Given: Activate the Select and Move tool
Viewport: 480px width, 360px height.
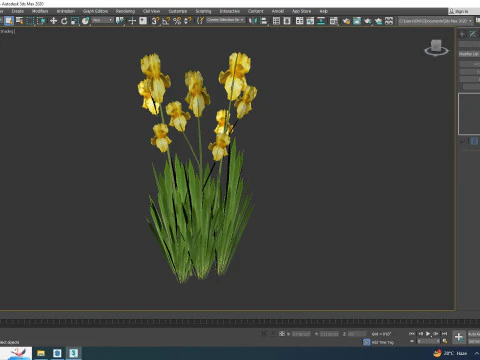Looking at the screenshot, I should 53,21.
